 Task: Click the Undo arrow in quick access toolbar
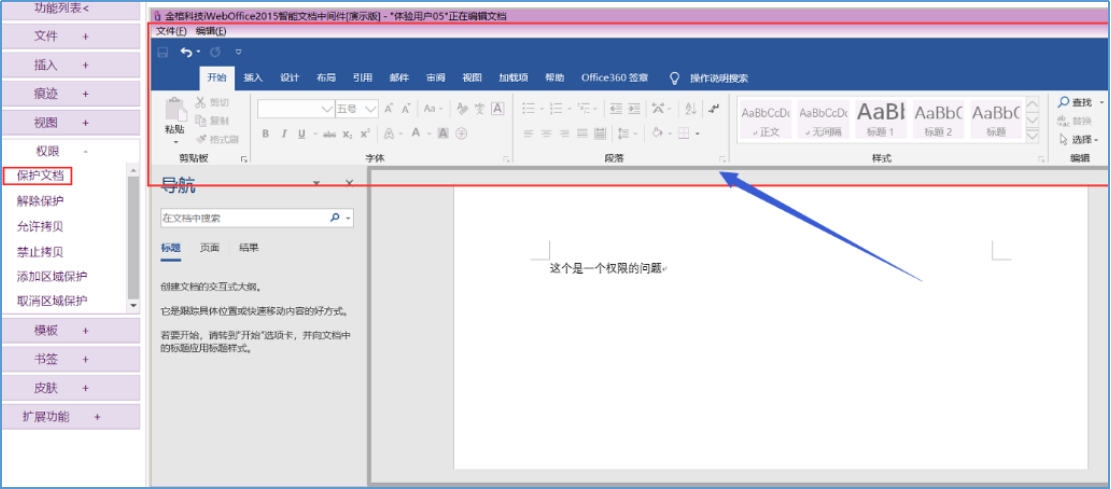pyautogui.click(x=186, y=52)
